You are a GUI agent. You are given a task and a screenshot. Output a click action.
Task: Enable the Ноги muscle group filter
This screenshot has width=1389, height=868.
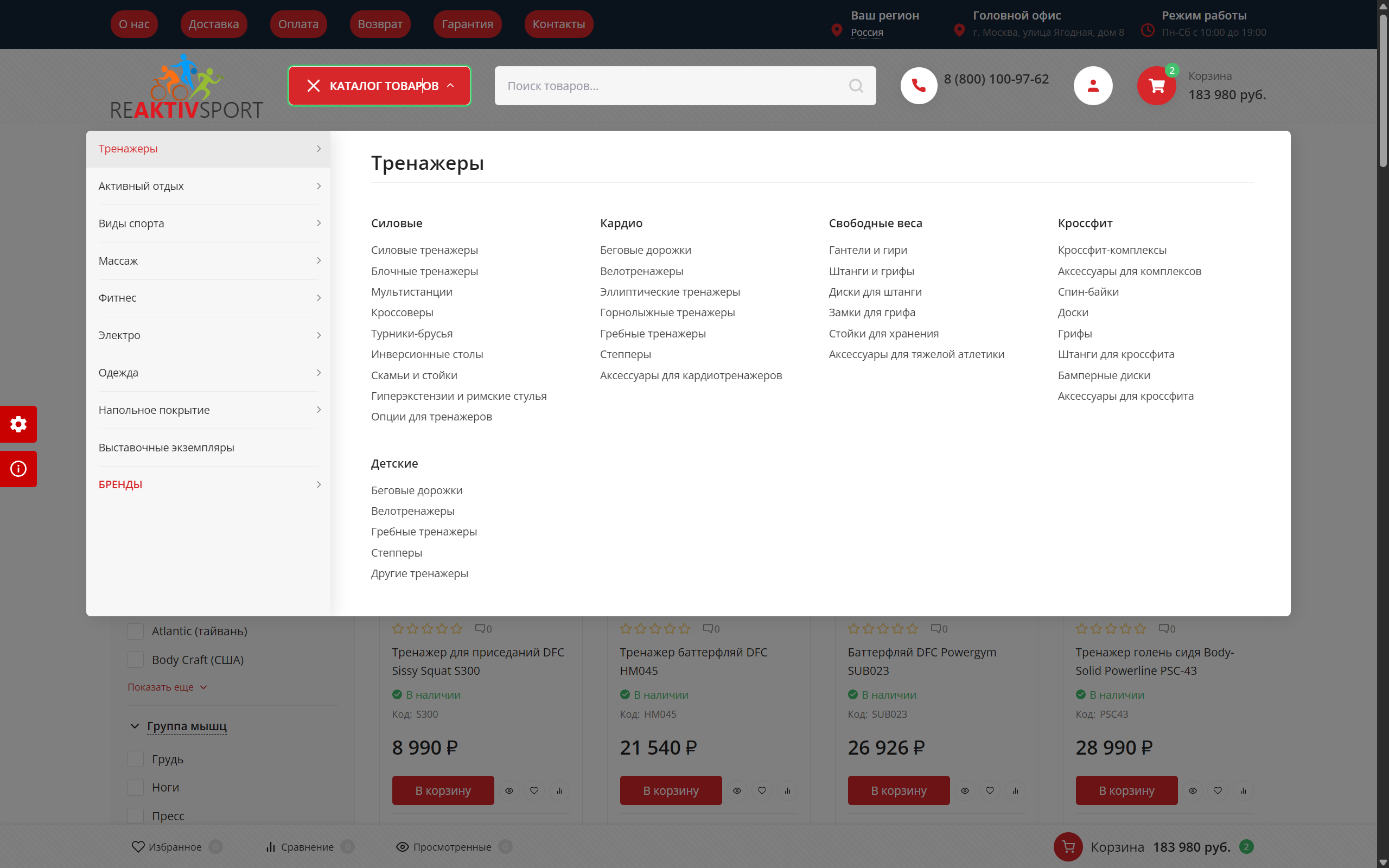[x=136, y=787]
